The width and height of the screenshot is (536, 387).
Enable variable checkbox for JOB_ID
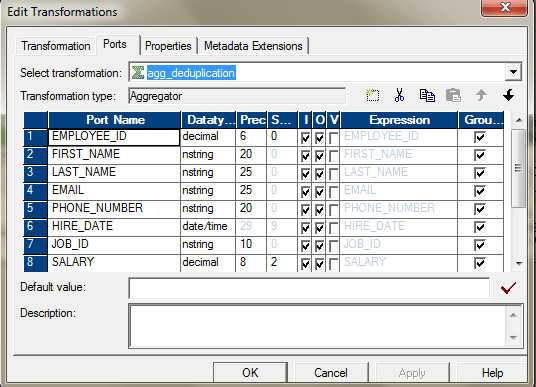pos(333,246)
